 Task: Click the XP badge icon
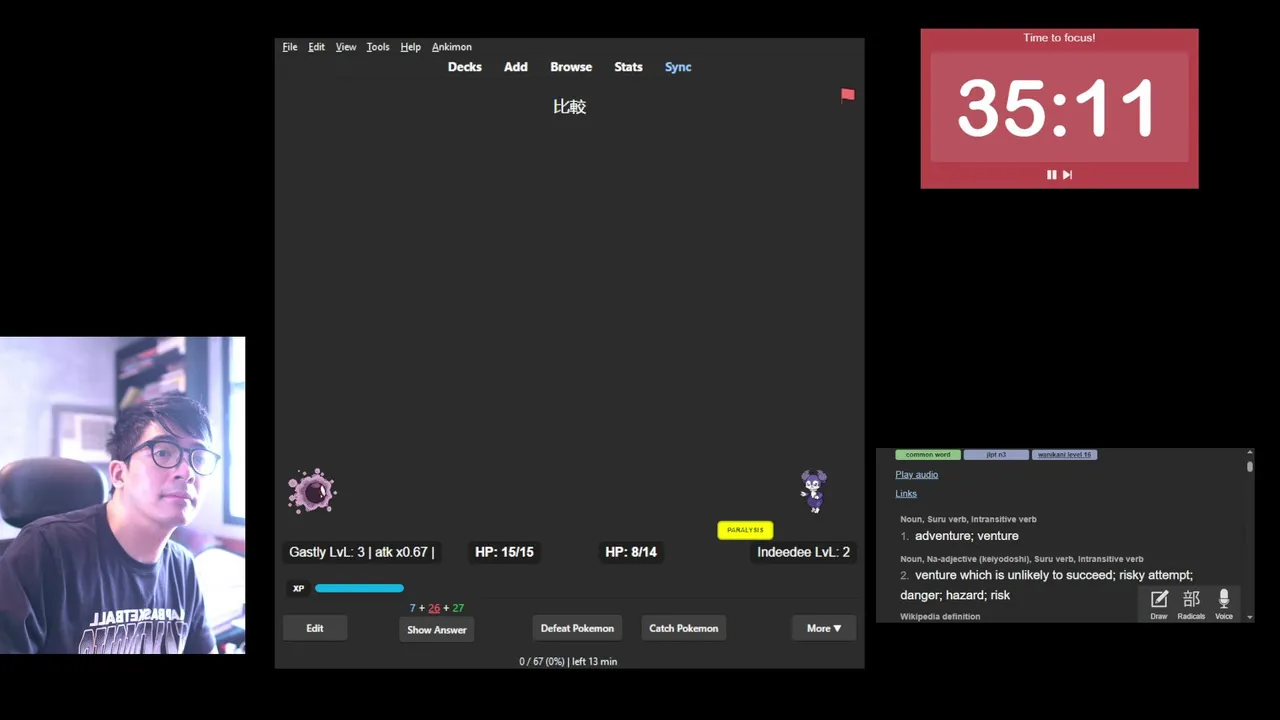[298, 588]
